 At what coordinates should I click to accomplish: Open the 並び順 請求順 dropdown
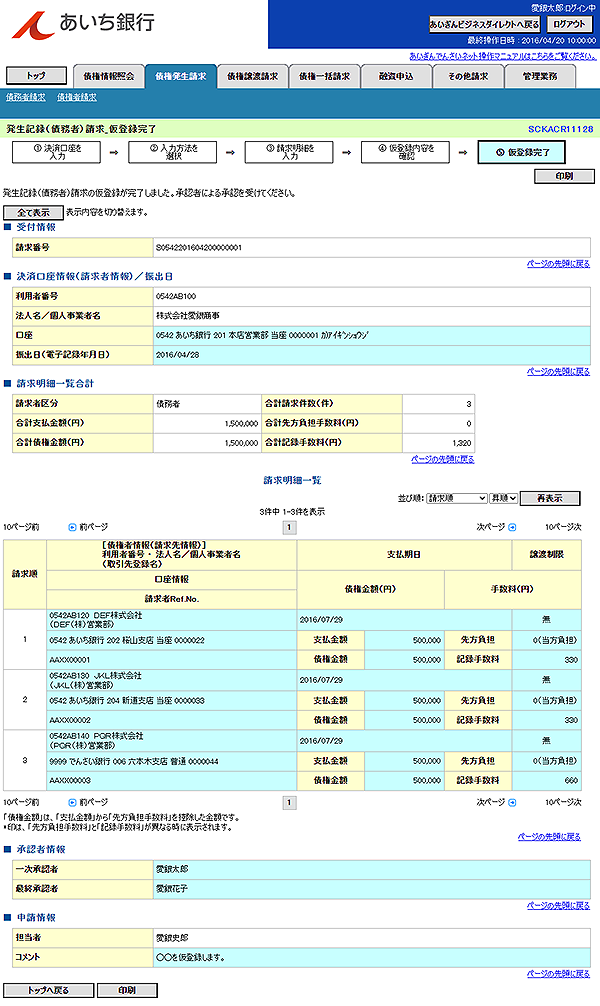tap(457, 499)
